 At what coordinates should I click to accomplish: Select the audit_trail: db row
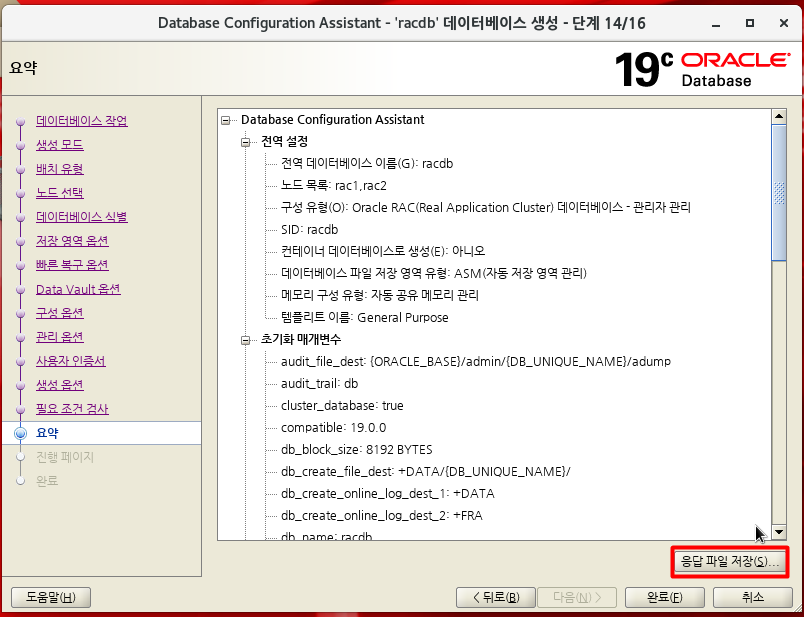tap(319, 384)
